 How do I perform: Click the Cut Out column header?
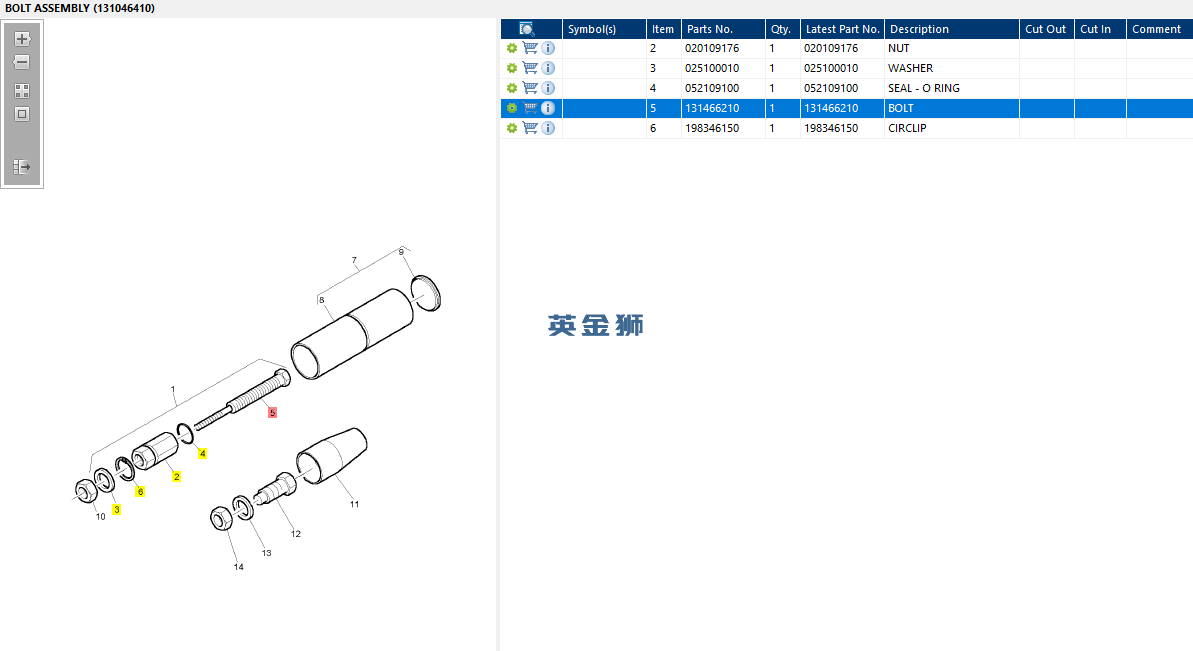[1047, 29]
